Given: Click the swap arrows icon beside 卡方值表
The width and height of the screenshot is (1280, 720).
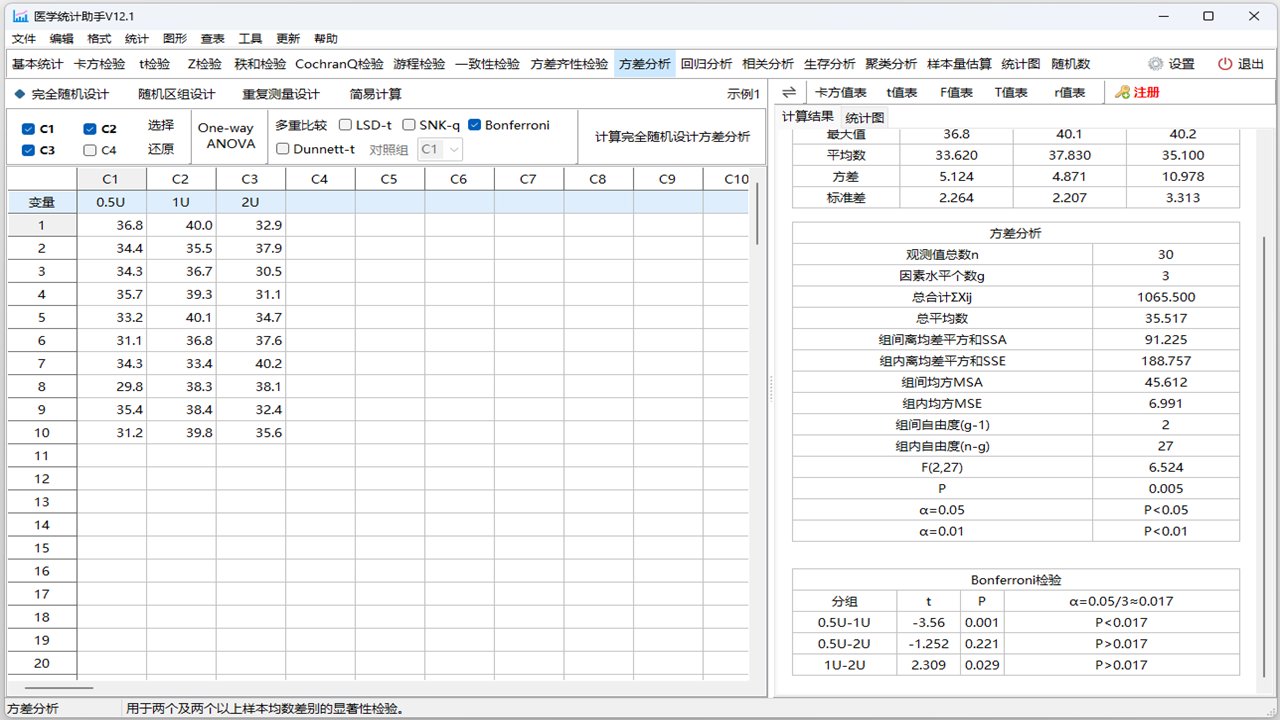Looking at the screenshot, I should pos(789,91).
